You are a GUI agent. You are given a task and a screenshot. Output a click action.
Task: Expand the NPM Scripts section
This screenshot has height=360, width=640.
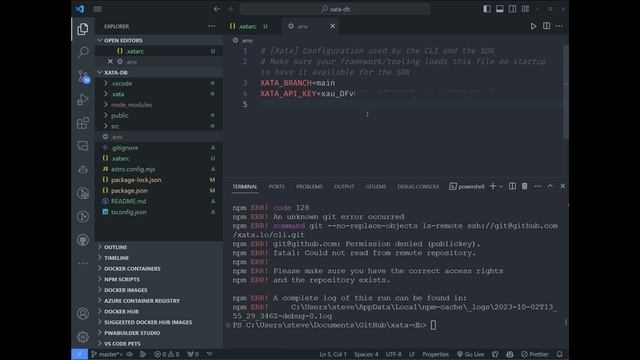100,279
